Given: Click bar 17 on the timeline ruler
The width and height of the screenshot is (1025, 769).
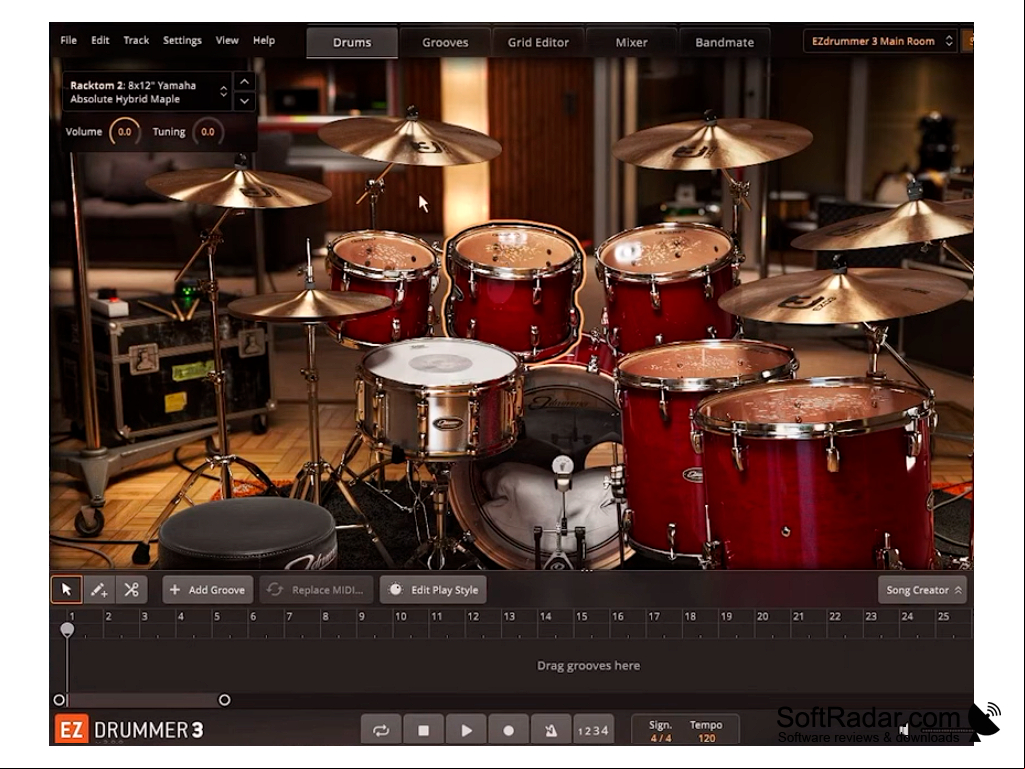Looking at the screenshot, I should (x=654, y=616).
